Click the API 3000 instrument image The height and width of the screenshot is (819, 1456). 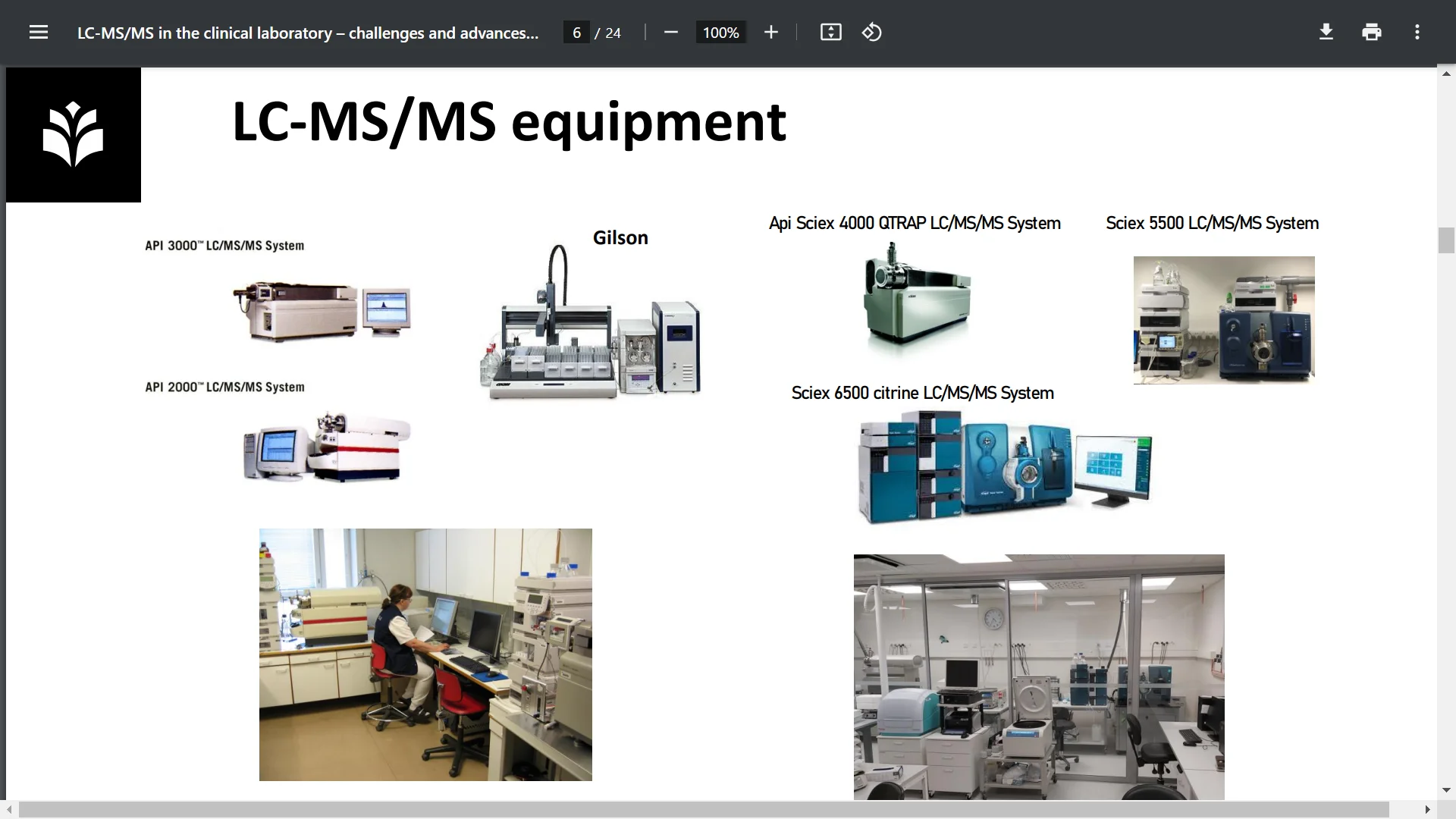pyautogui.click(x=322, y=312)
